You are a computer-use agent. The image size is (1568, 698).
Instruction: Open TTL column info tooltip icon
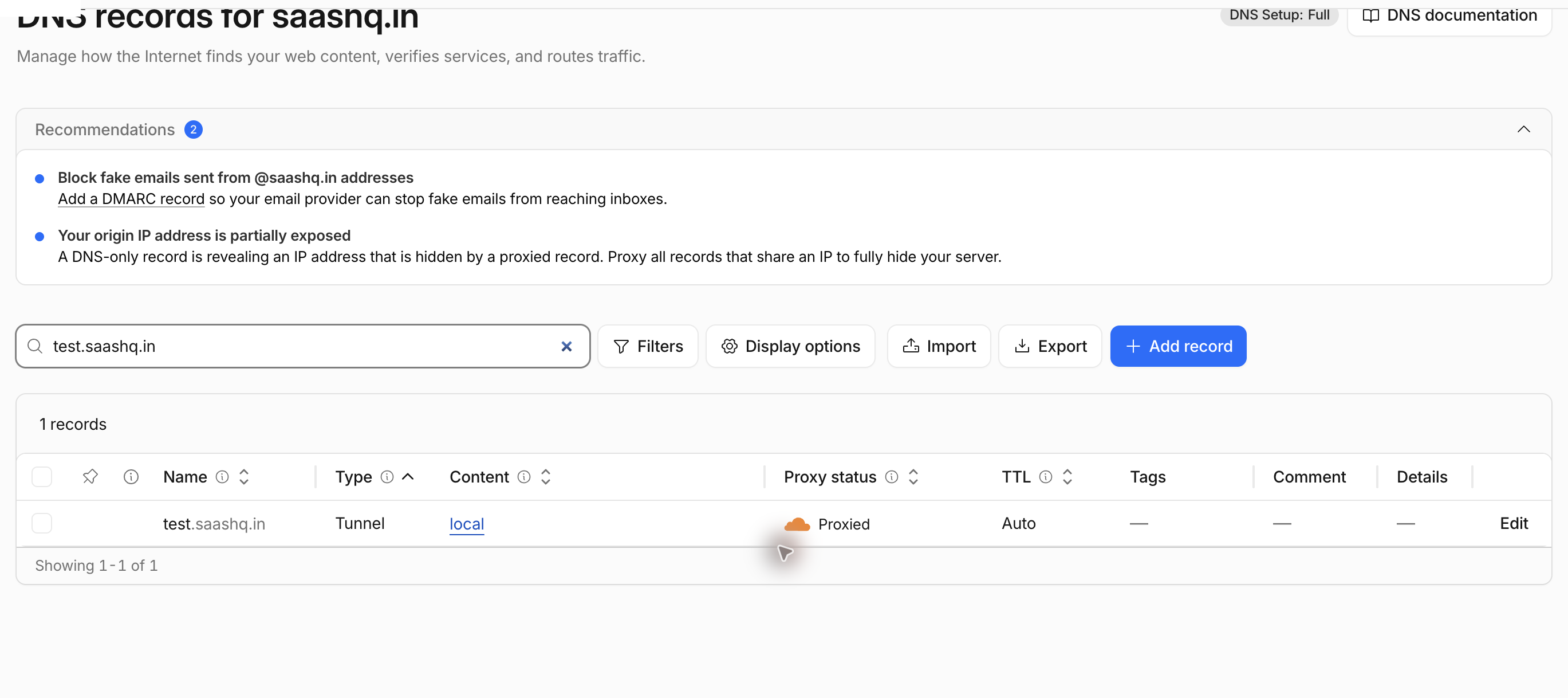tap(1046, 476)
